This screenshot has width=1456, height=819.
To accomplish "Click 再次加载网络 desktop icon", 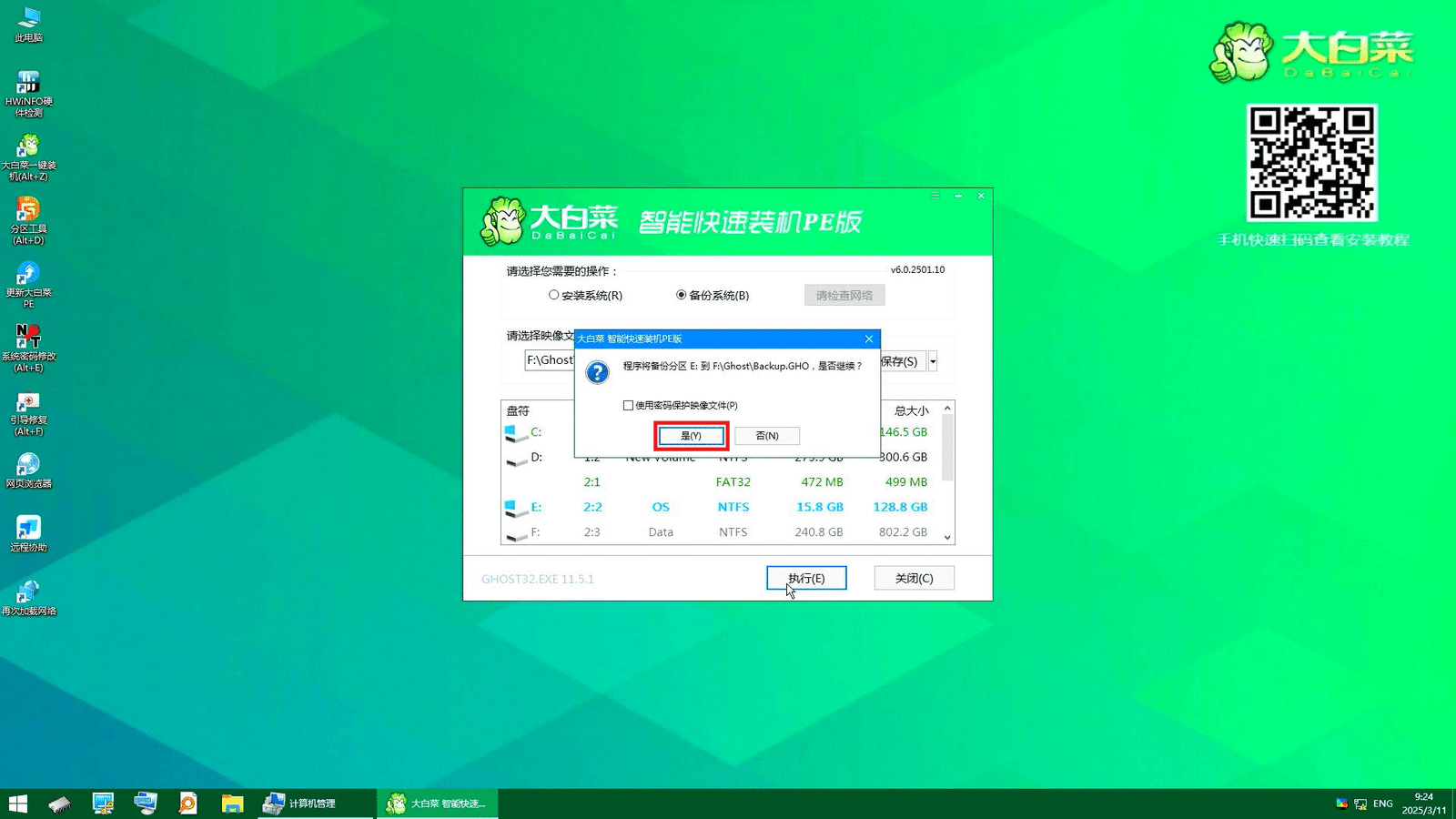I will (x=28, y=598).
